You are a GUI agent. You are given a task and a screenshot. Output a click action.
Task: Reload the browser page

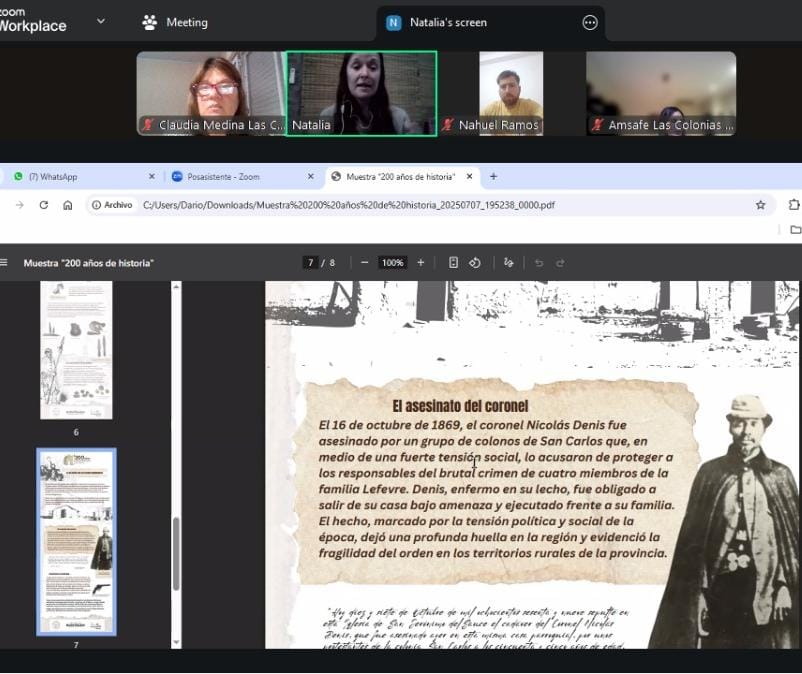click(x=43, y=205)
